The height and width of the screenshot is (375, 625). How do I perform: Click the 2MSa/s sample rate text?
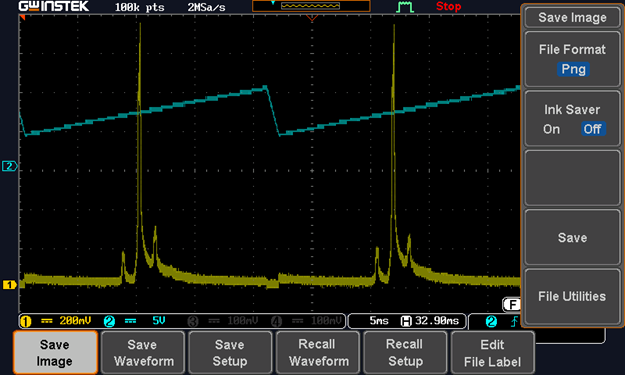206,7
